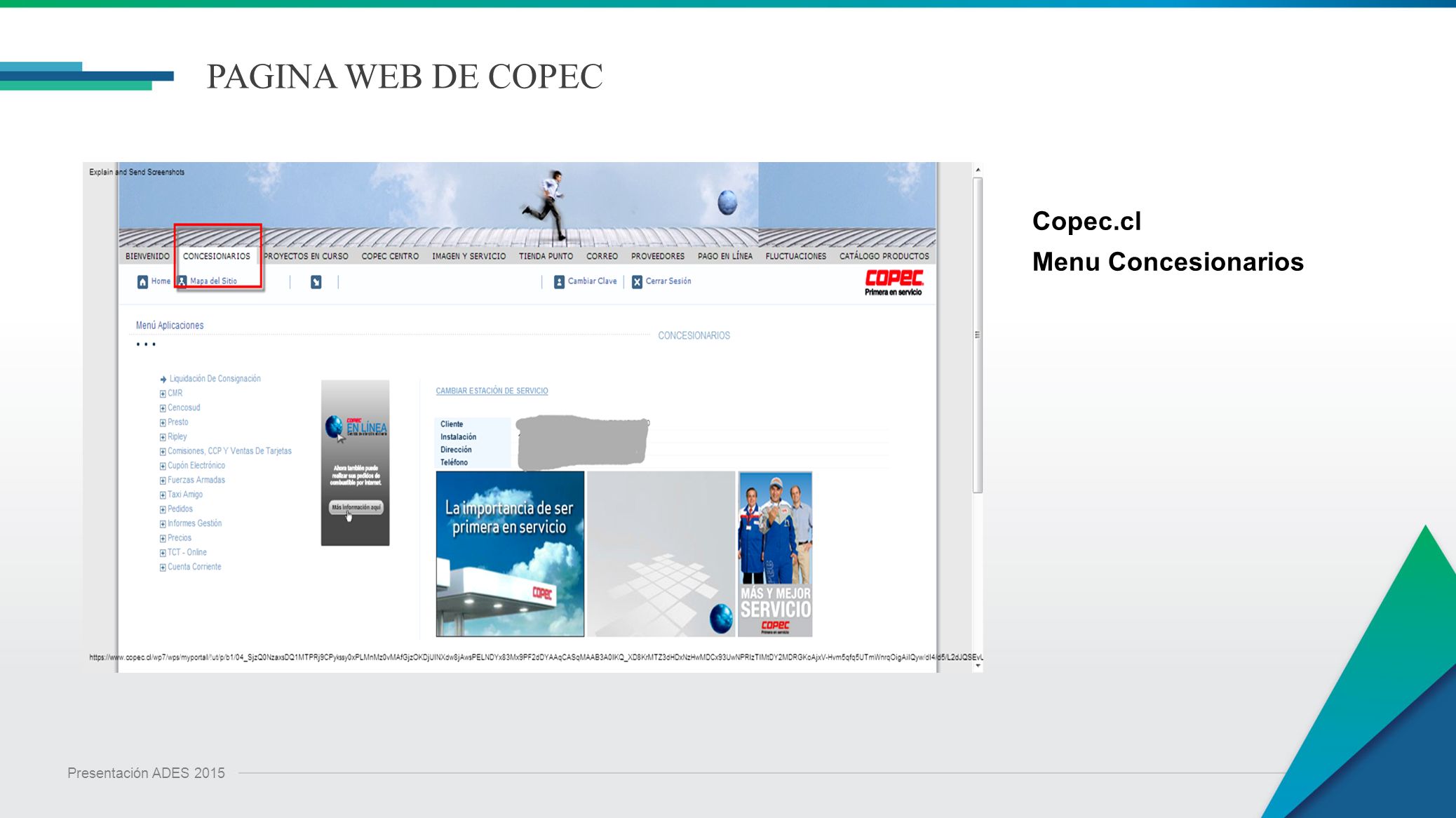Click the Copec logo at right
This screenshot has width=1456, height=818.
894,282
